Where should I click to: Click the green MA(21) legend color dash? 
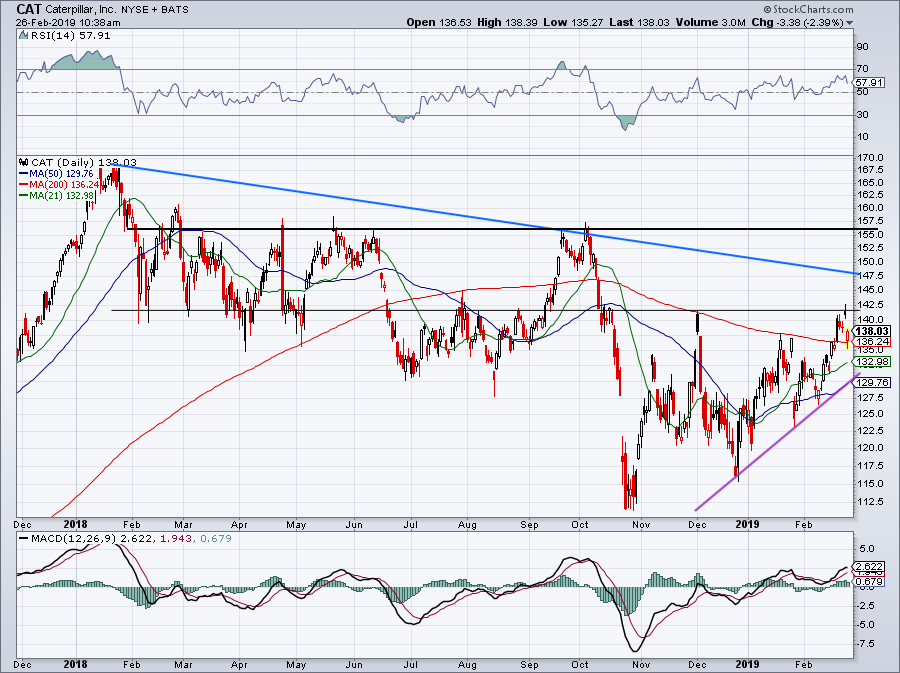pyautogui.click(x=24, y=195)
